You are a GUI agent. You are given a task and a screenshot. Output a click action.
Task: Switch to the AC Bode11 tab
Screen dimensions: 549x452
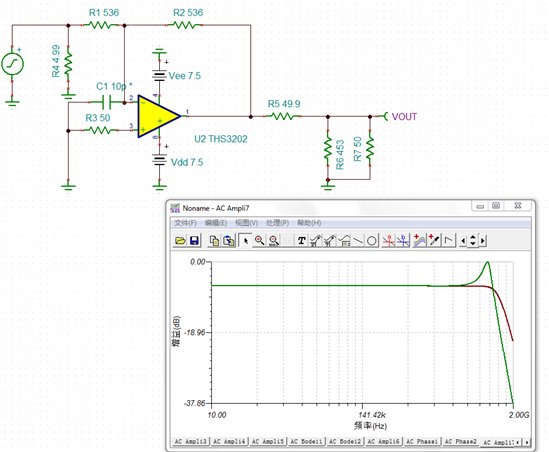(306, 442)
